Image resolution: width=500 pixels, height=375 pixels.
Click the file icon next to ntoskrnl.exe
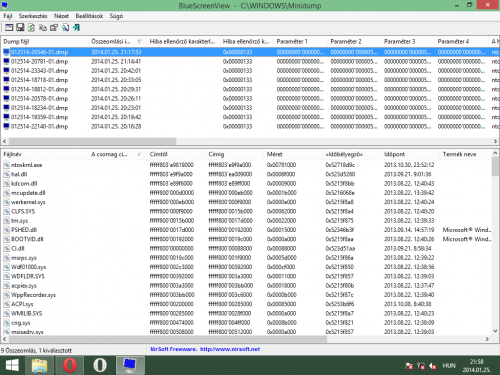coord(6,165)
